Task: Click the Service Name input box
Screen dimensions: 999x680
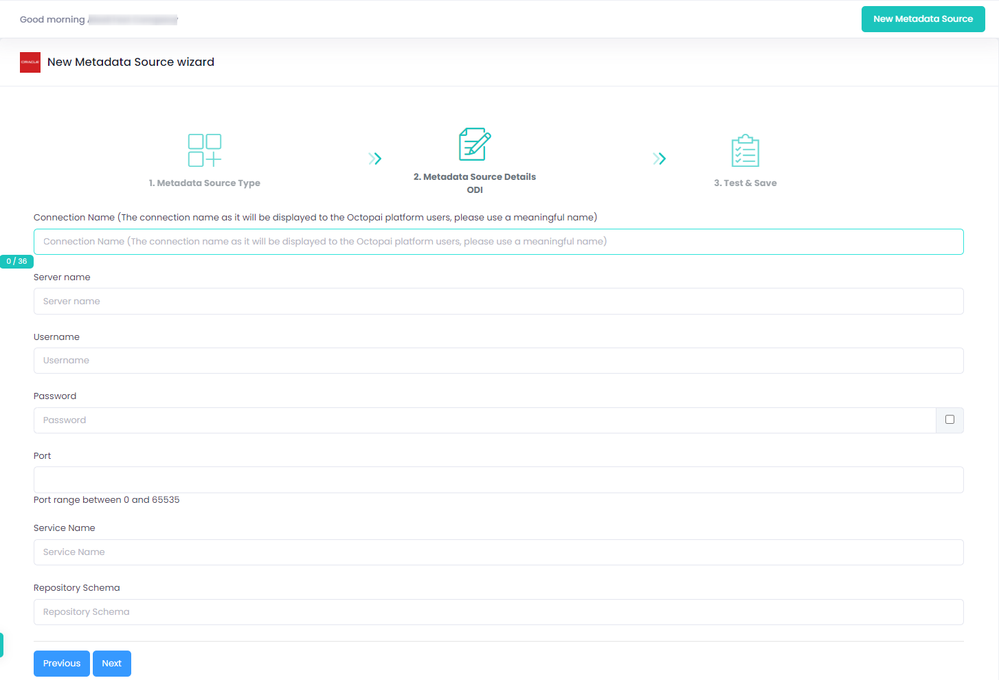Action: click(x=498, y=552)
